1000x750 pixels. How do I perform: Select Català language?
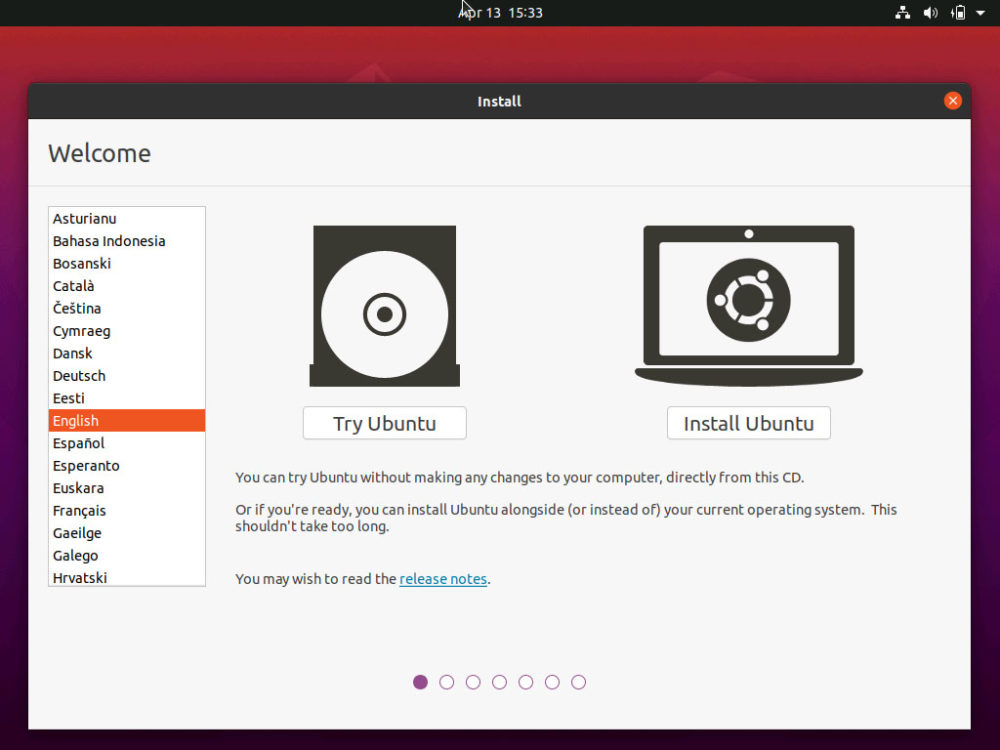point(127,286)
